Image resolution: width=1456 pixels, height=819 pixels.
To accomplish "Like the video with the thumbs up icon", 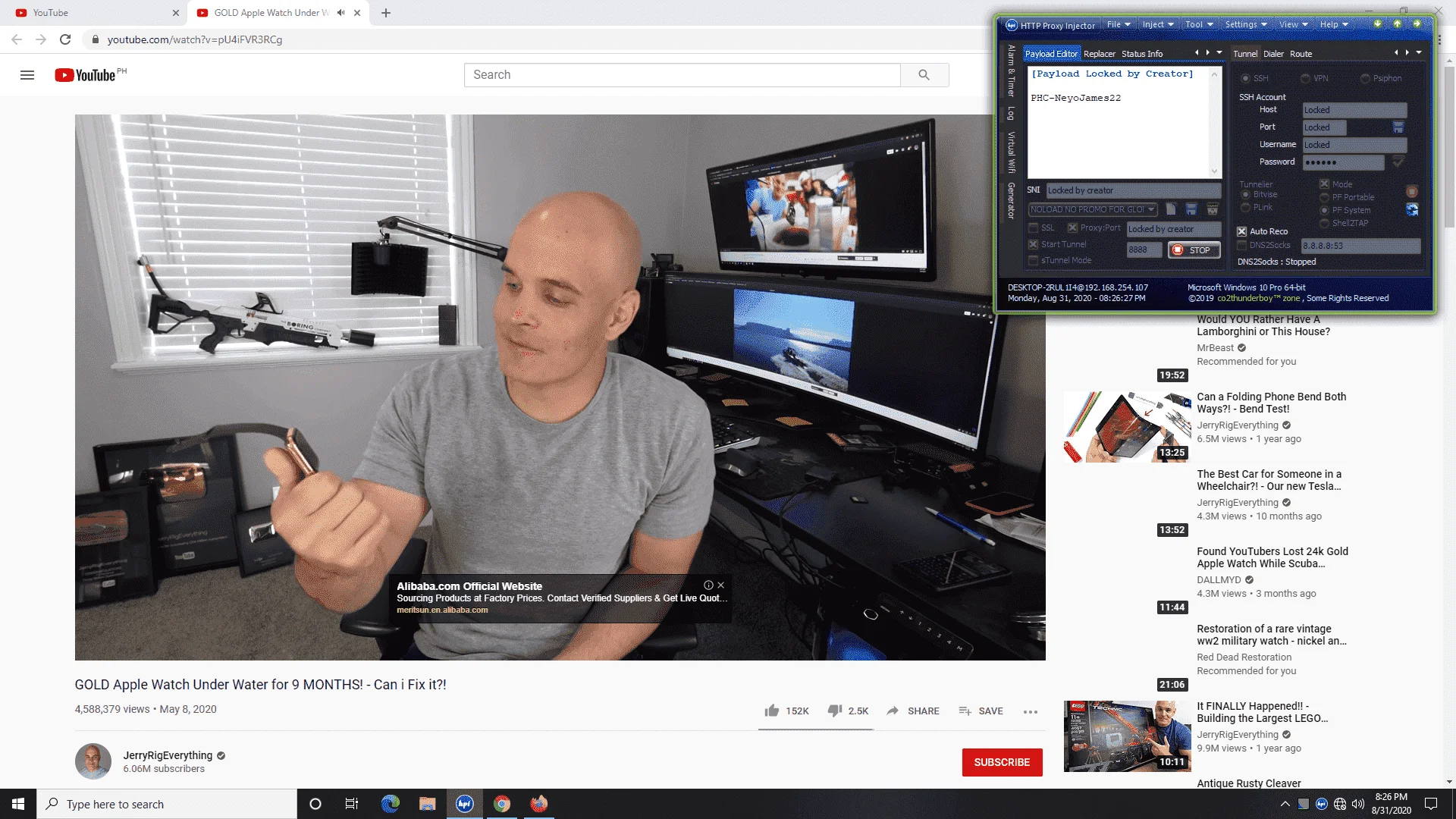I will 772,711.
